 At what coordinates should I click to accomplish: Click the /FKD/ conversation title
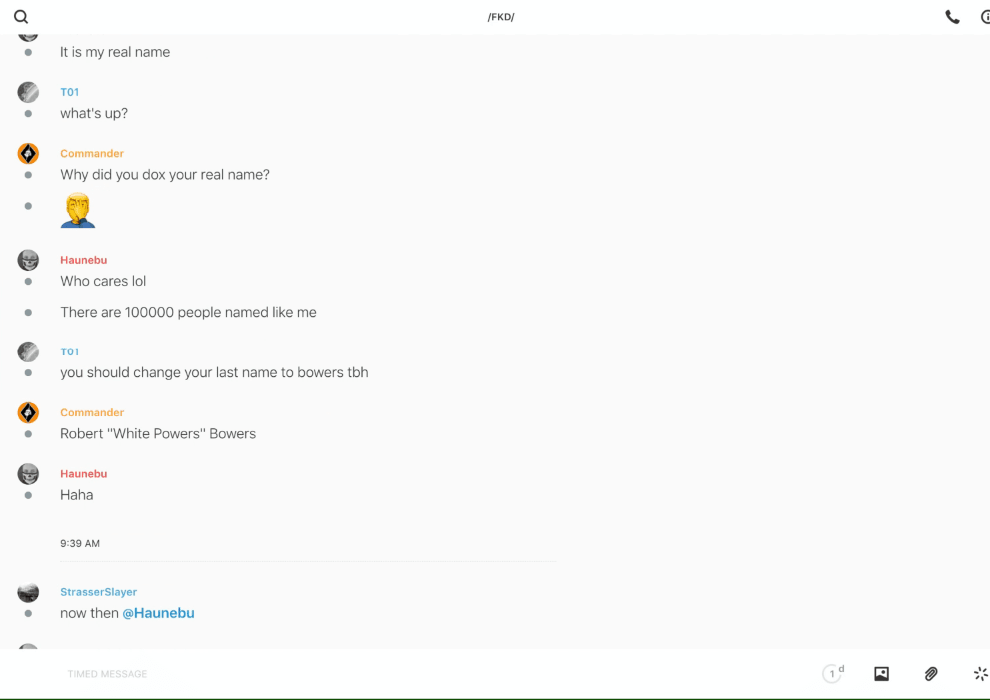coord(501,17)
